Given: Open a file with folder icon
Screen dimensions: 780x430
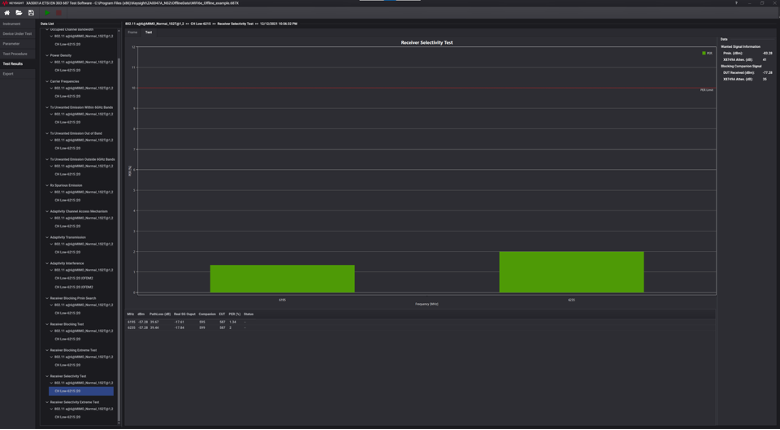Looking at the screenshot, I should tap(19, 13).
